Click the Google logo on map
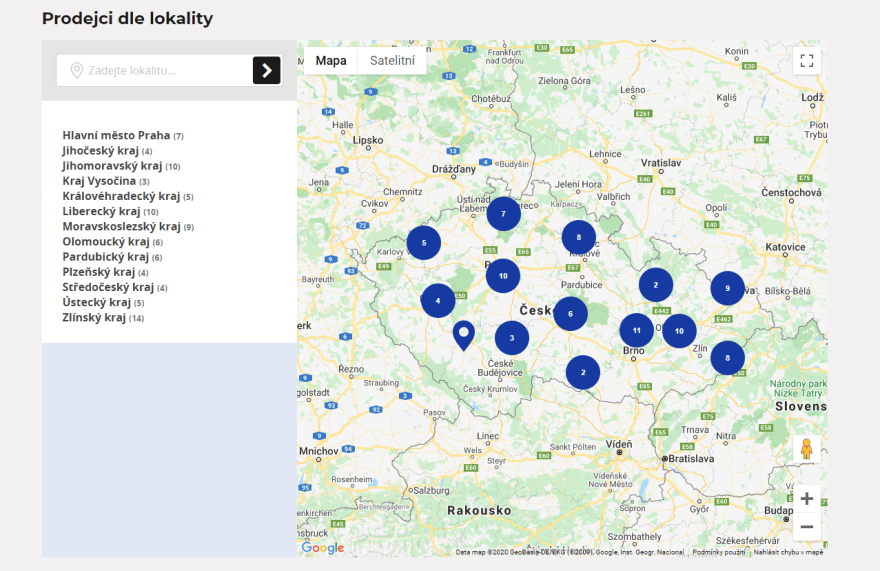 coord(323,547)
